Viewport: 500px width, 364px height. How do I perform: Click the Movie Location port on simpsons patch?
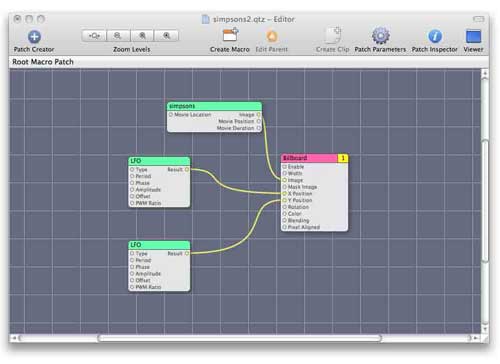pos(171,114)
